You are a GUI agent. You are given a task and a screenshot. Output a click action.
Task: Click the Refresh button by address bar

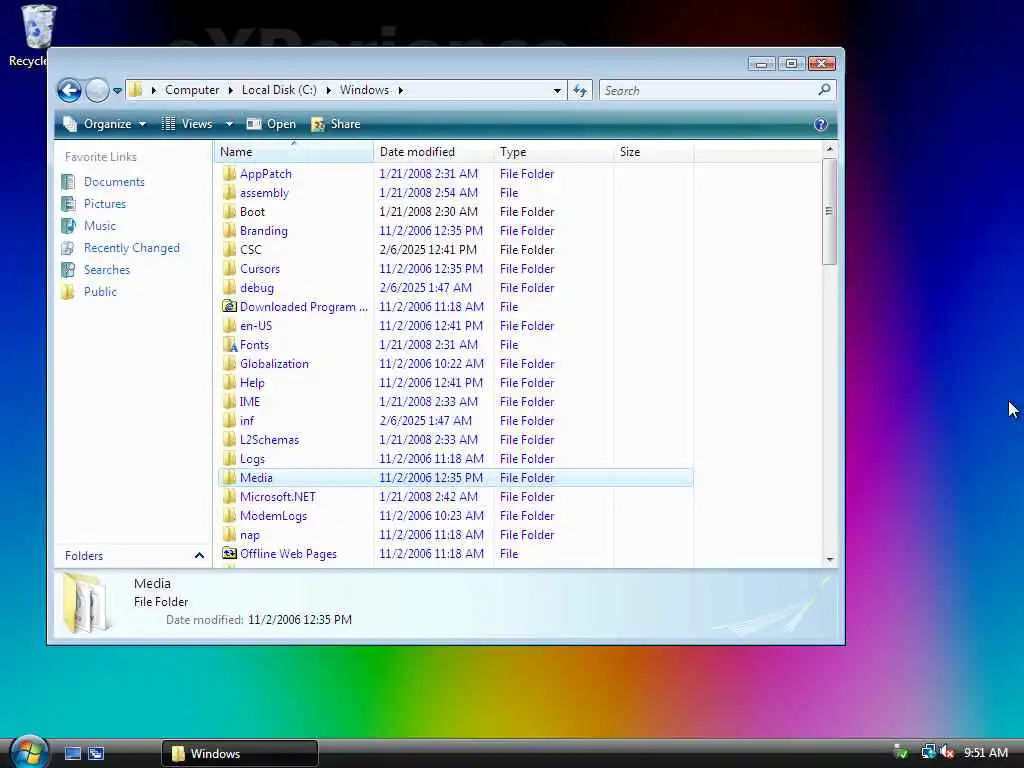tap(580, 90)
